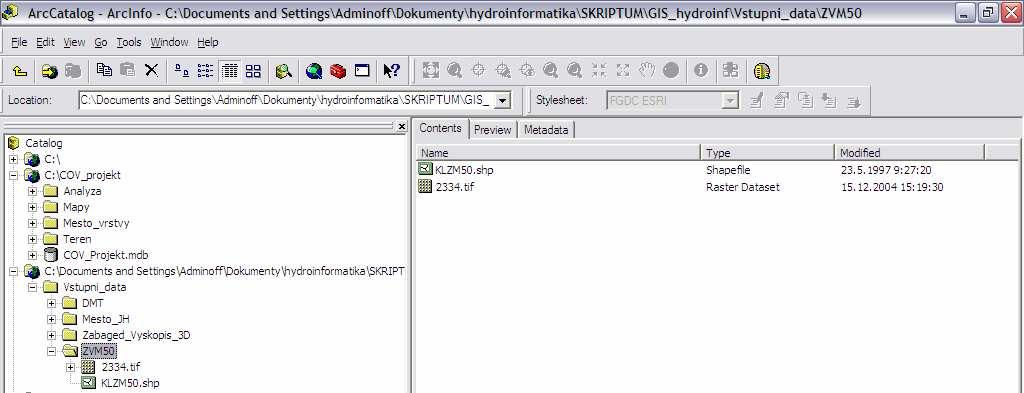Select the Pan hand tool
Screen dimensions: 1024x393
[647, 70]
